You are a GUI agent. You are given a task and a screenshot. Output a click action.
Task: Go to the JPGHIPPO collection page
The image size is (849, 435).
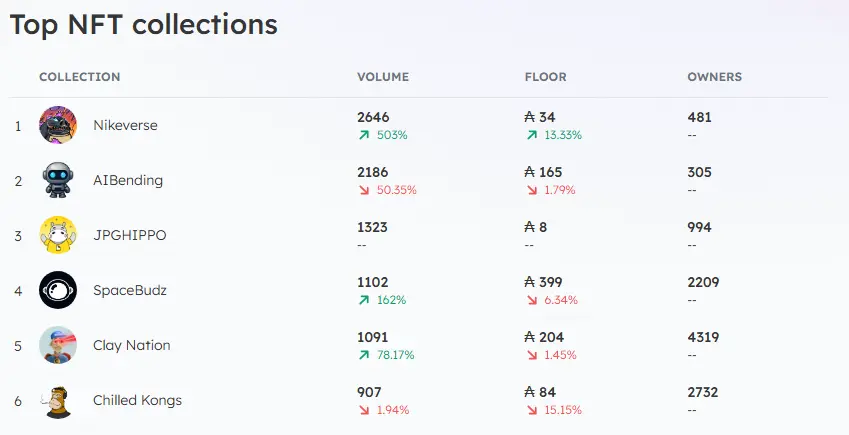129,235
